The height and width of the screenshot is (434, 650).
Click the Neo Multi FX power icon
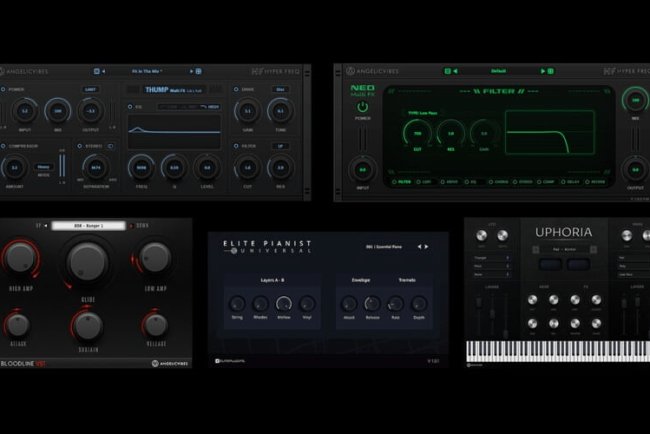[x=362, y=107]
